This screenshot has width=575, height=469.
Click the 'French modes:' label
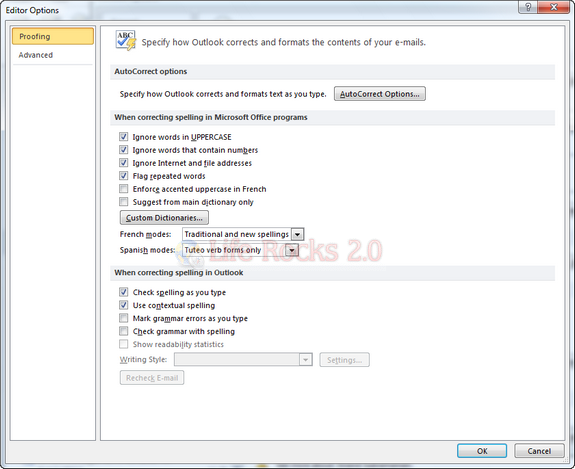(x=145, y=234)
